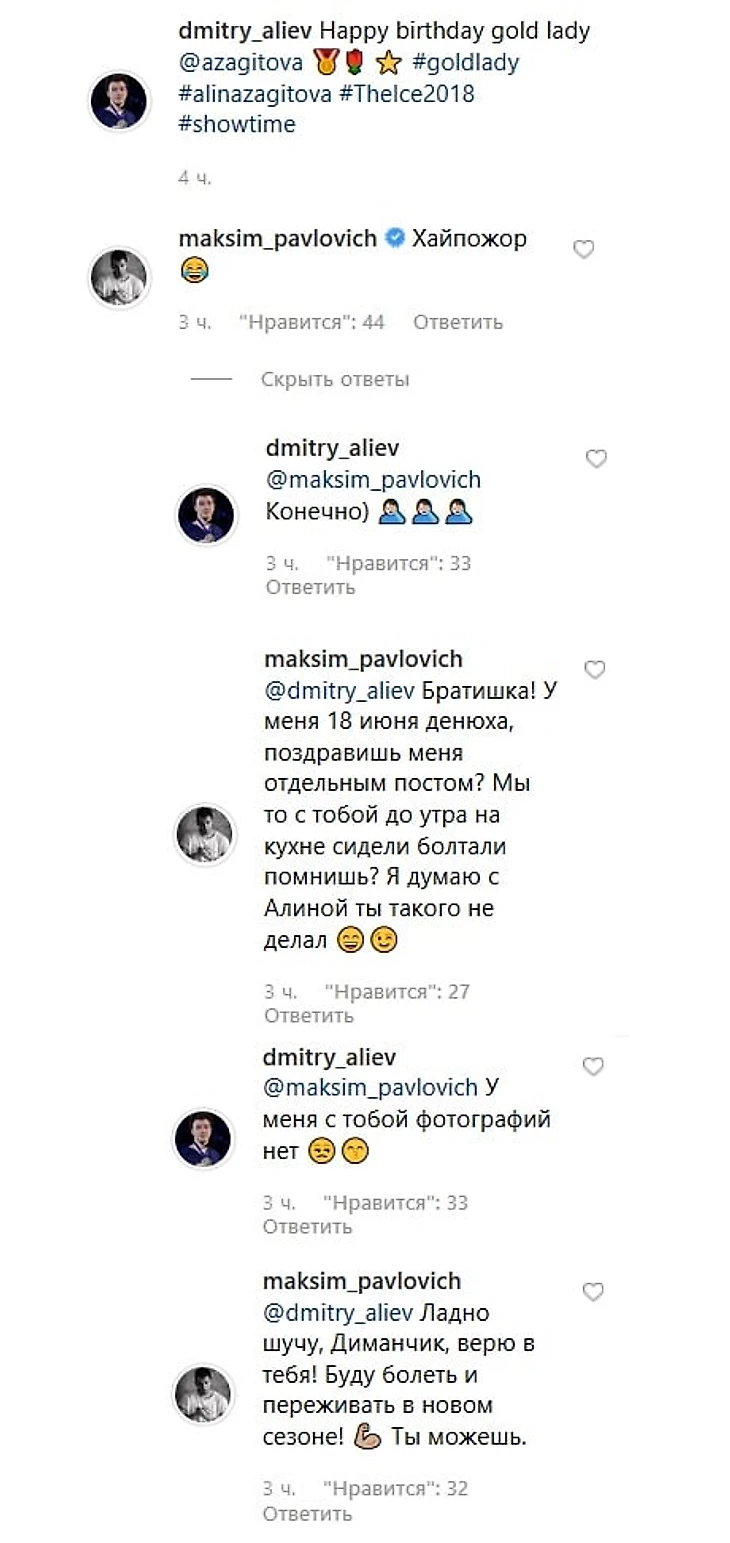
Task: Open the #goldlady hashtag
Action: [465, 63]
